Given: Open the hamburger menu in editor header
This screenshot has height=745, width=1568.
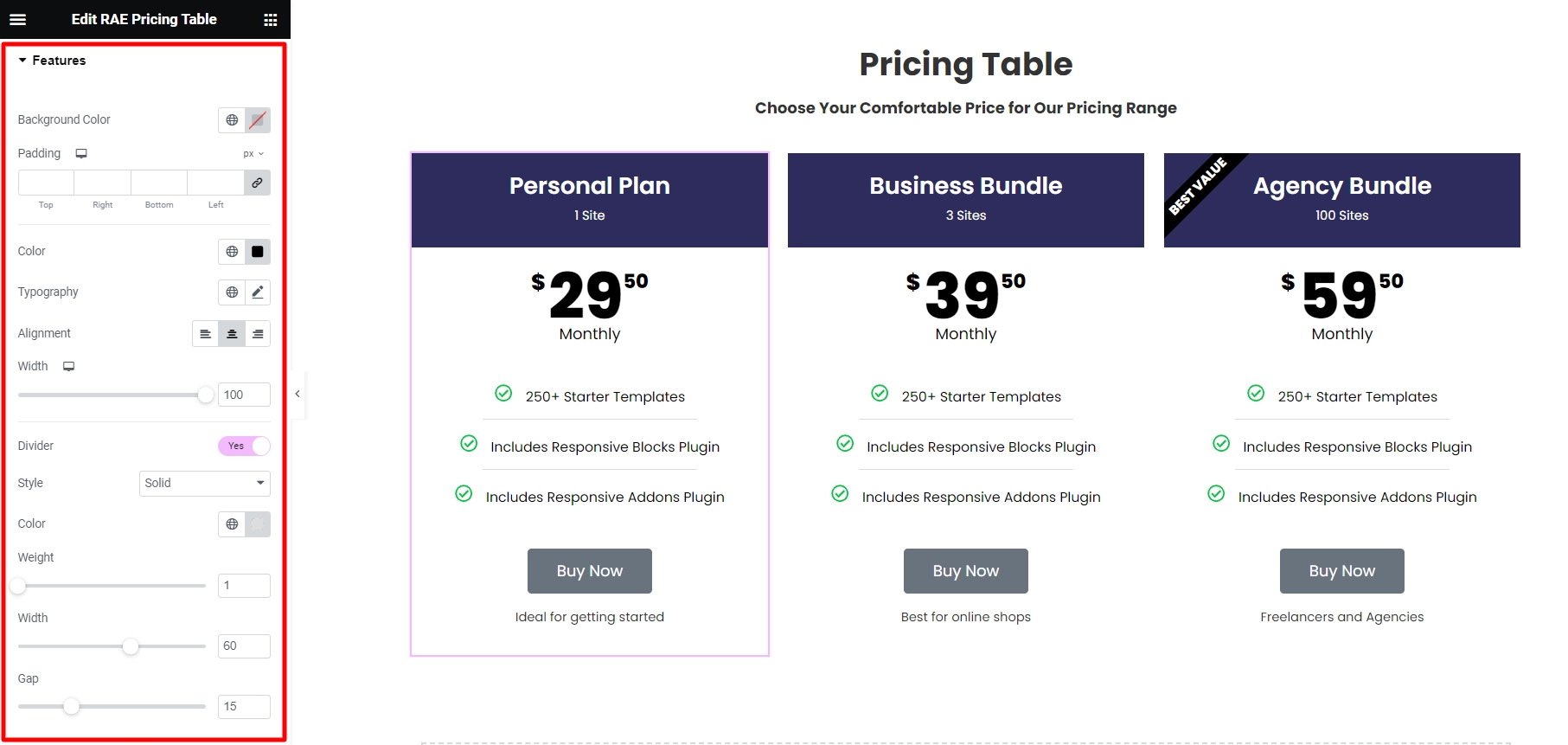Looking at the screenshot, I should coord(17,19).
